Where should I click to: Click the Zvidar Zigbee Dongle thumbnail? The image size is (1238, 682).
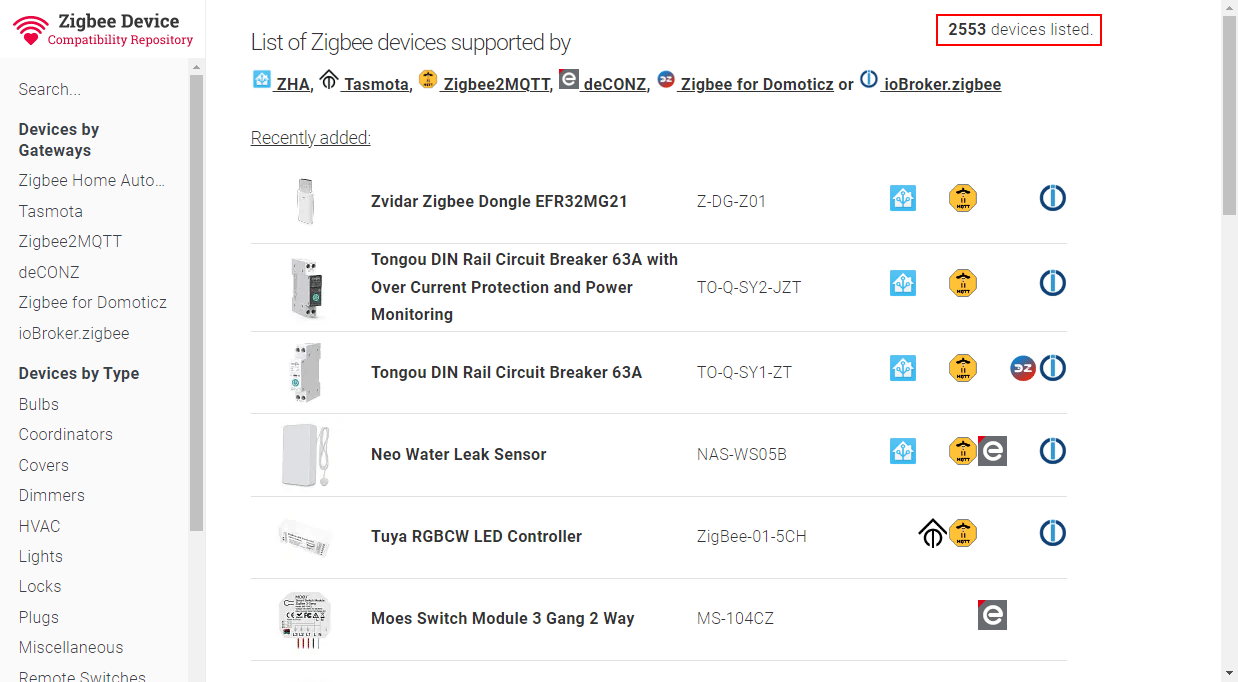[x=305, y=201]
